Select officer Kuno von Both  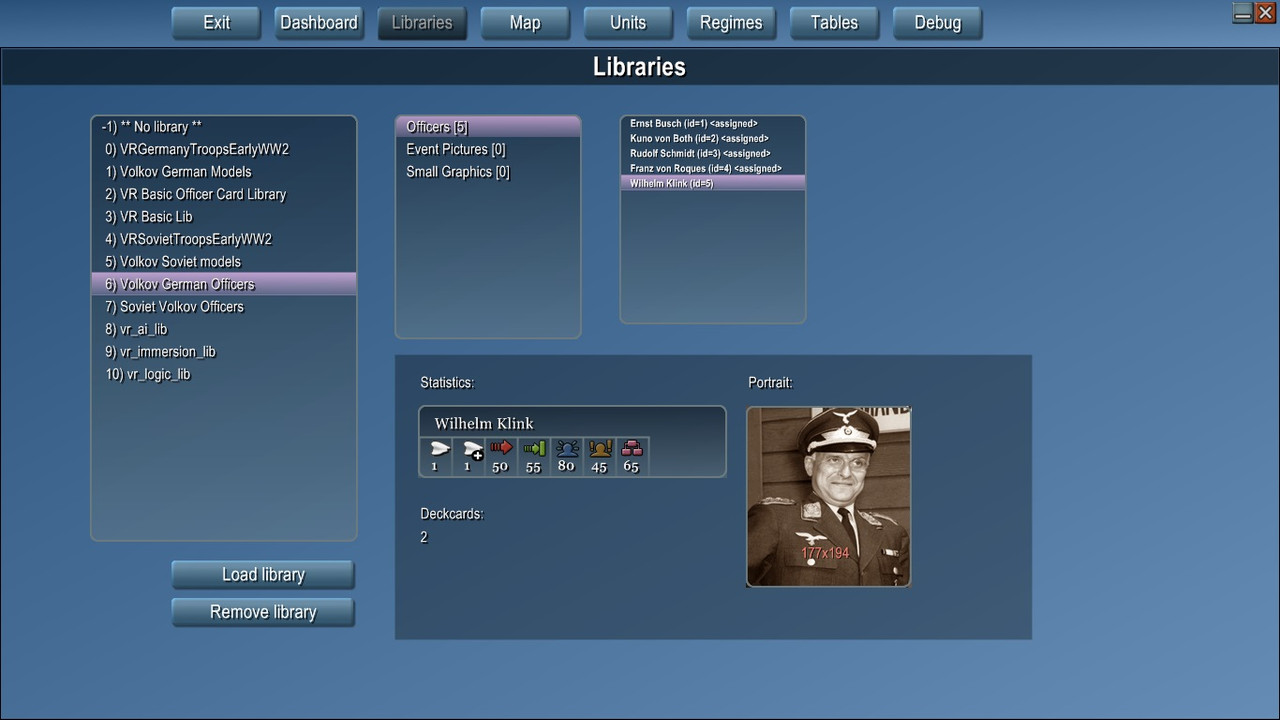click(713, 139)
